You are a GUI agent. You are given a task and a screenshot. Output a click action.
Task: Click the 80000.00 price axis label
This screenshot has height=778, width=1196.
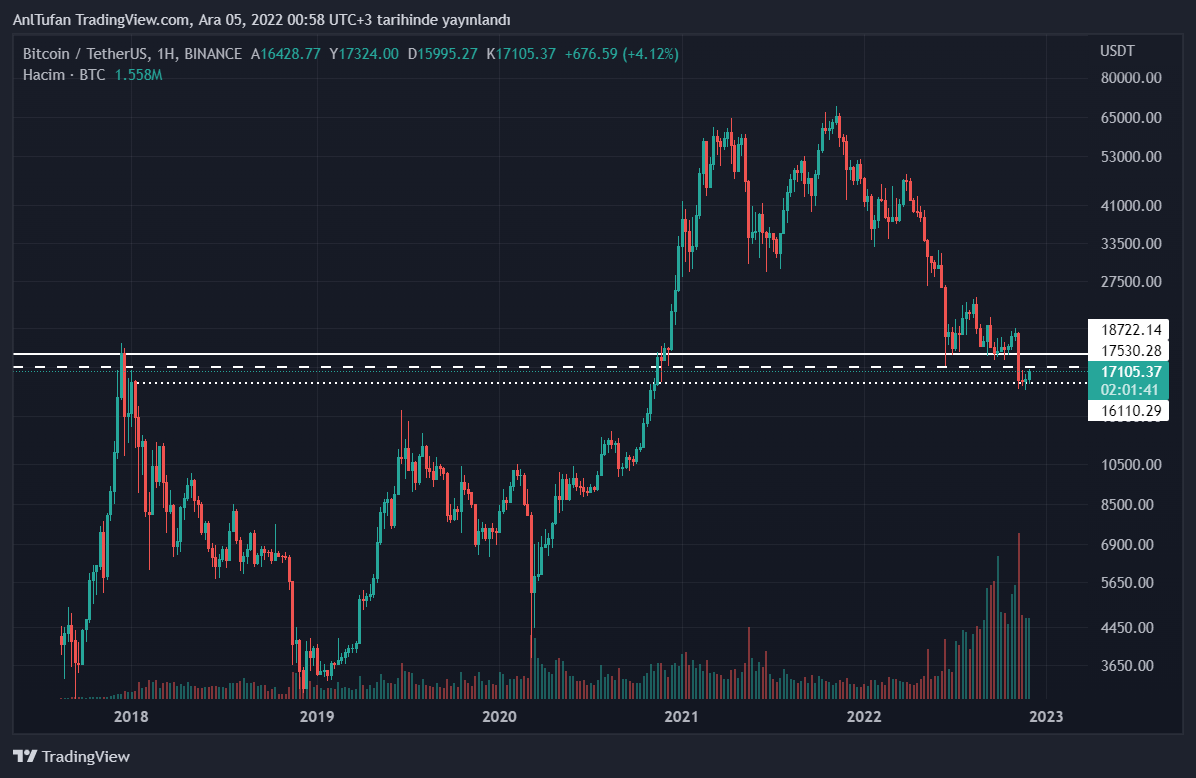tap(1131, 78)
